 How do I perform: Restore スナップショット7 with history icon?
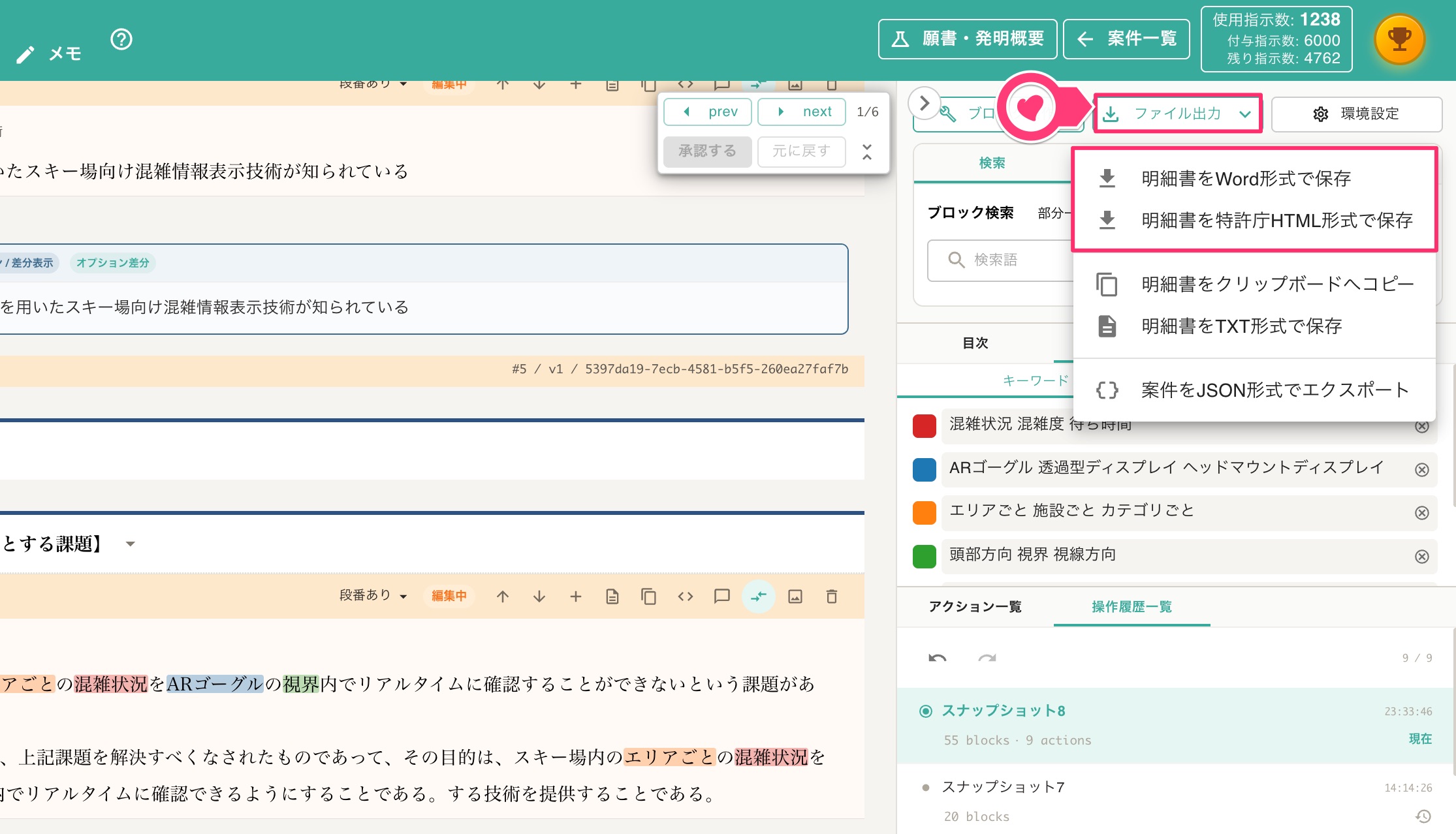point(1424,816)
